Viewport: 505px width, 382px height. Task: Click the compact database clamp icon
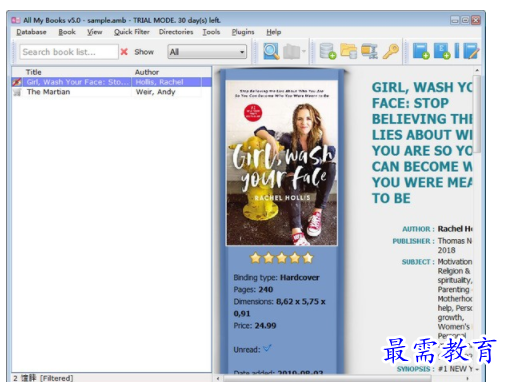click(369, 51)
